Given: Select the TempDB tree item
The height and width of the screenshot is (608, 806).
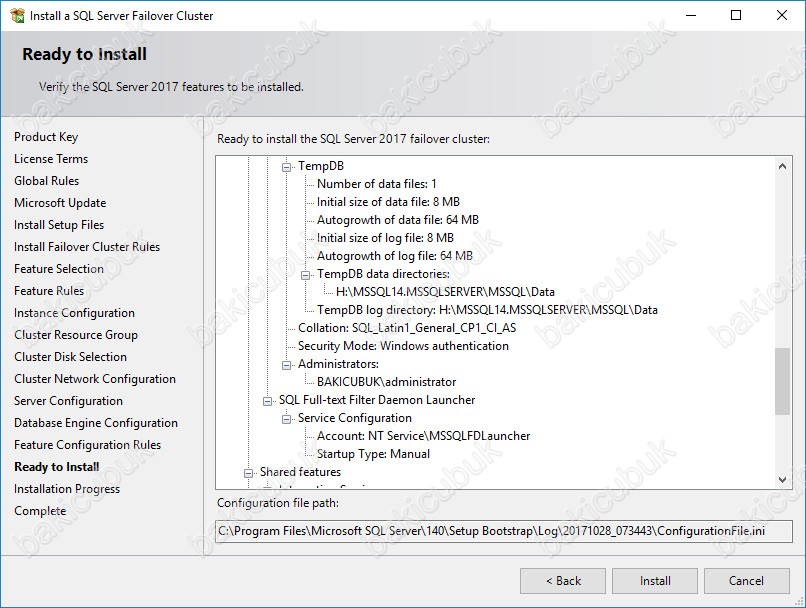Looking at the screenshot, I should (321, 166).
